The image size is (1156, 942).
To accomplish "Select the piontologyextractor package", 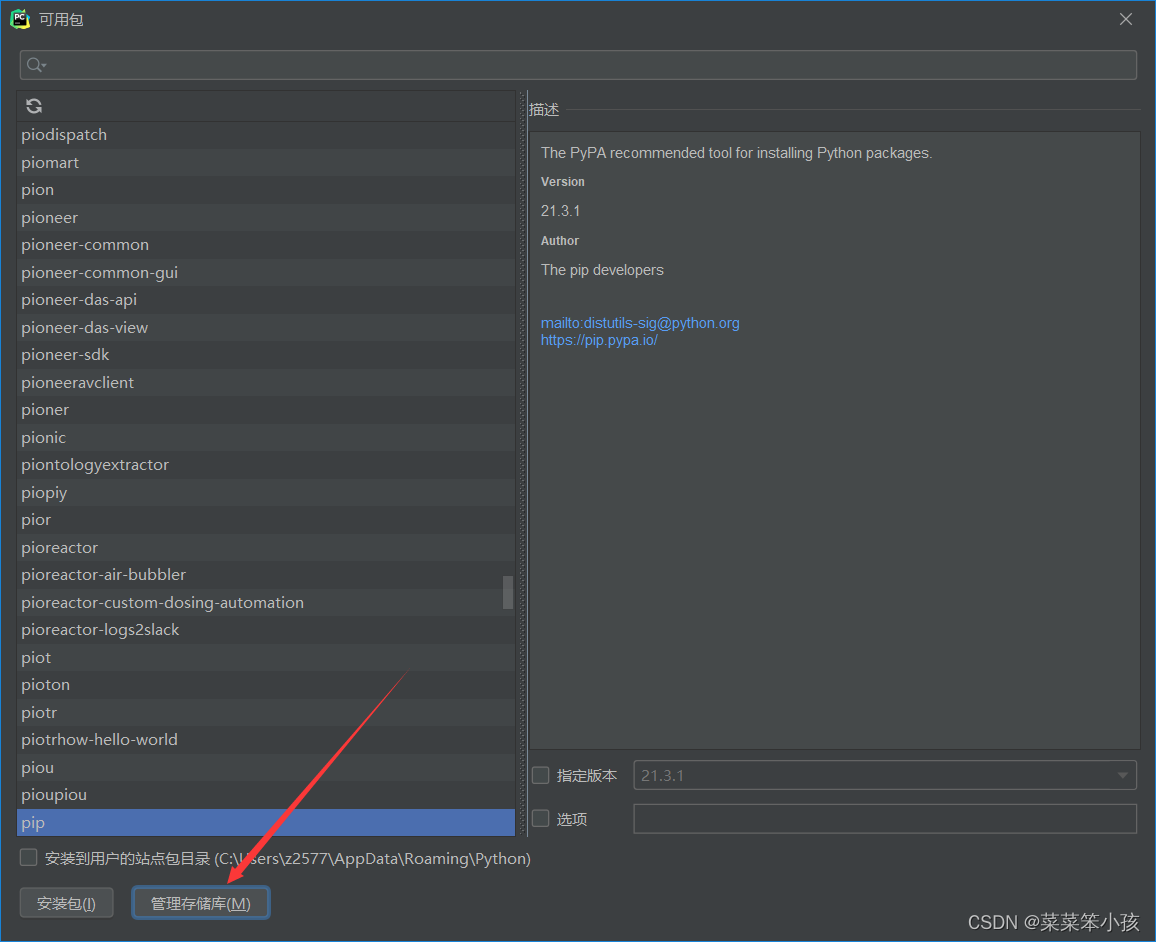I will (265, 465).
